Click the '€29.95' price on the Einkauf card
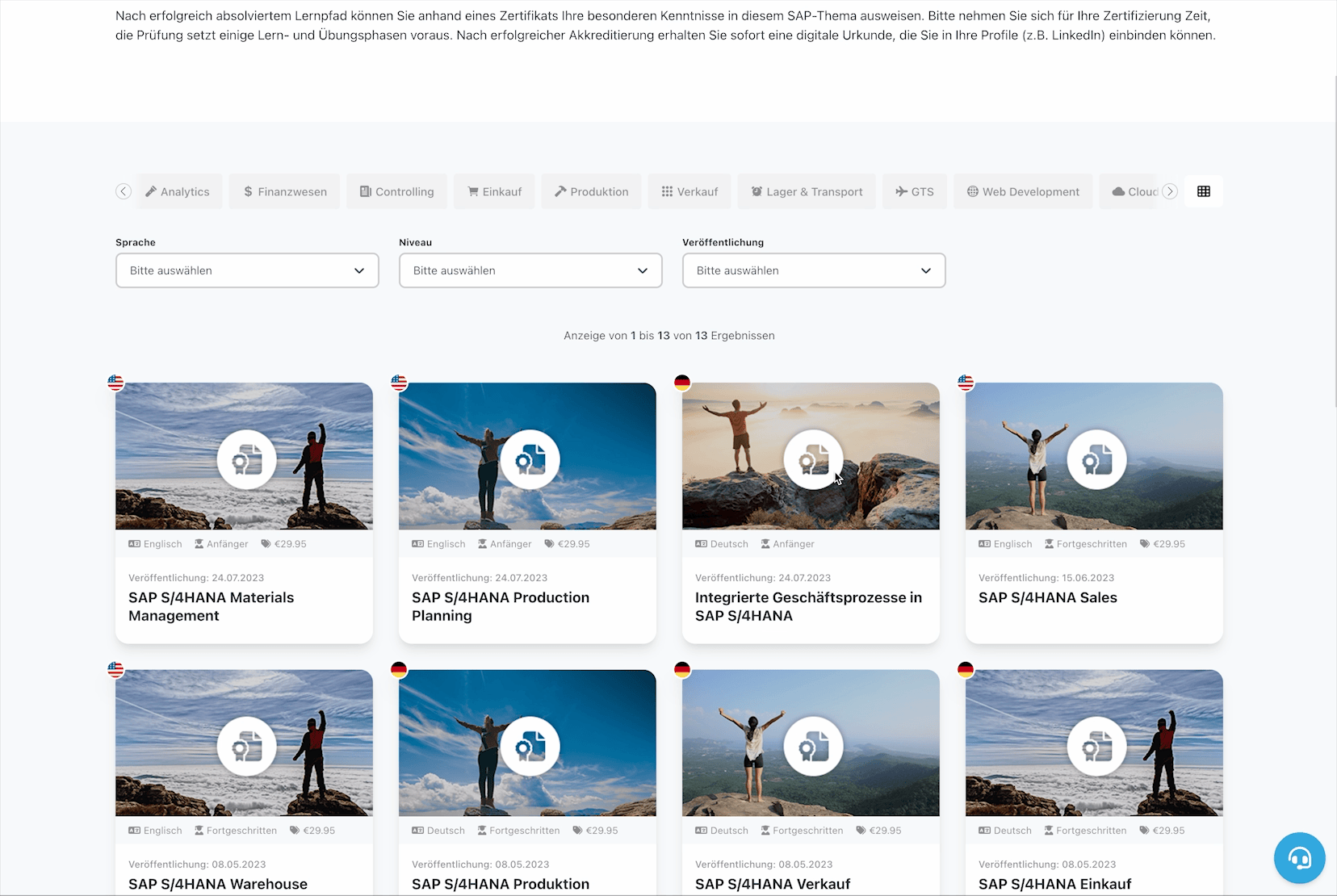1337x896 pixels. (1169, 831)
